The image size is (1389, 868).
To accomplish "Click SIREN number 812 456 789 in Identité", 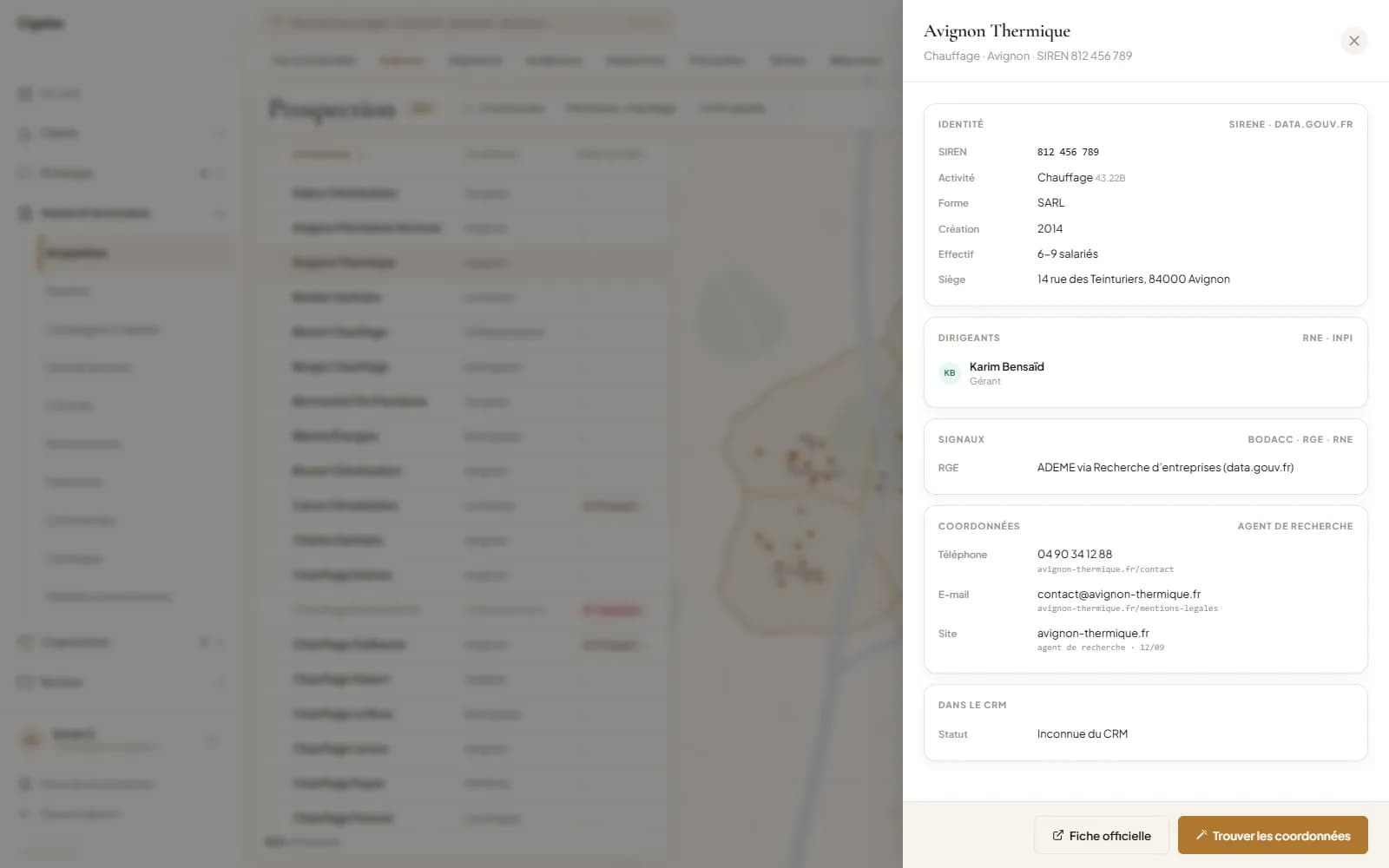I will 1068,152.
